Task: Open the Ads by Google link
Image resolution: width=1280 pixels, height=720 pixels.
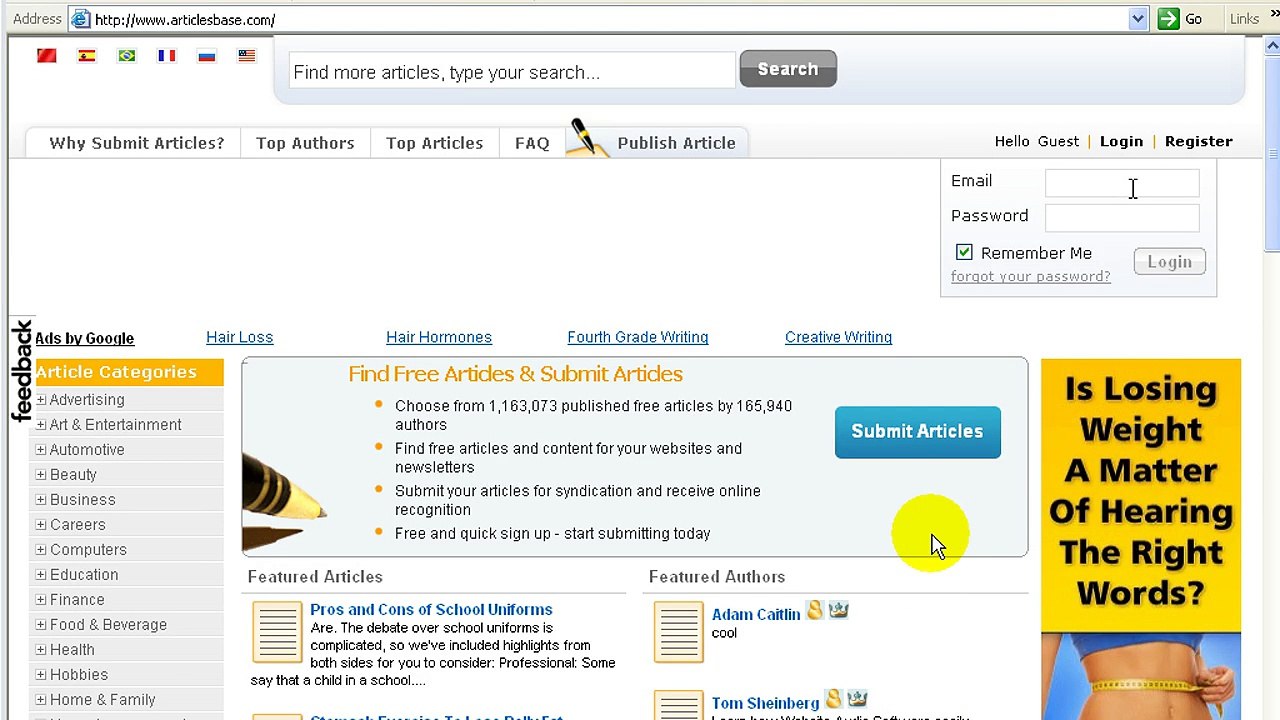Action: (x=84, y=338)
